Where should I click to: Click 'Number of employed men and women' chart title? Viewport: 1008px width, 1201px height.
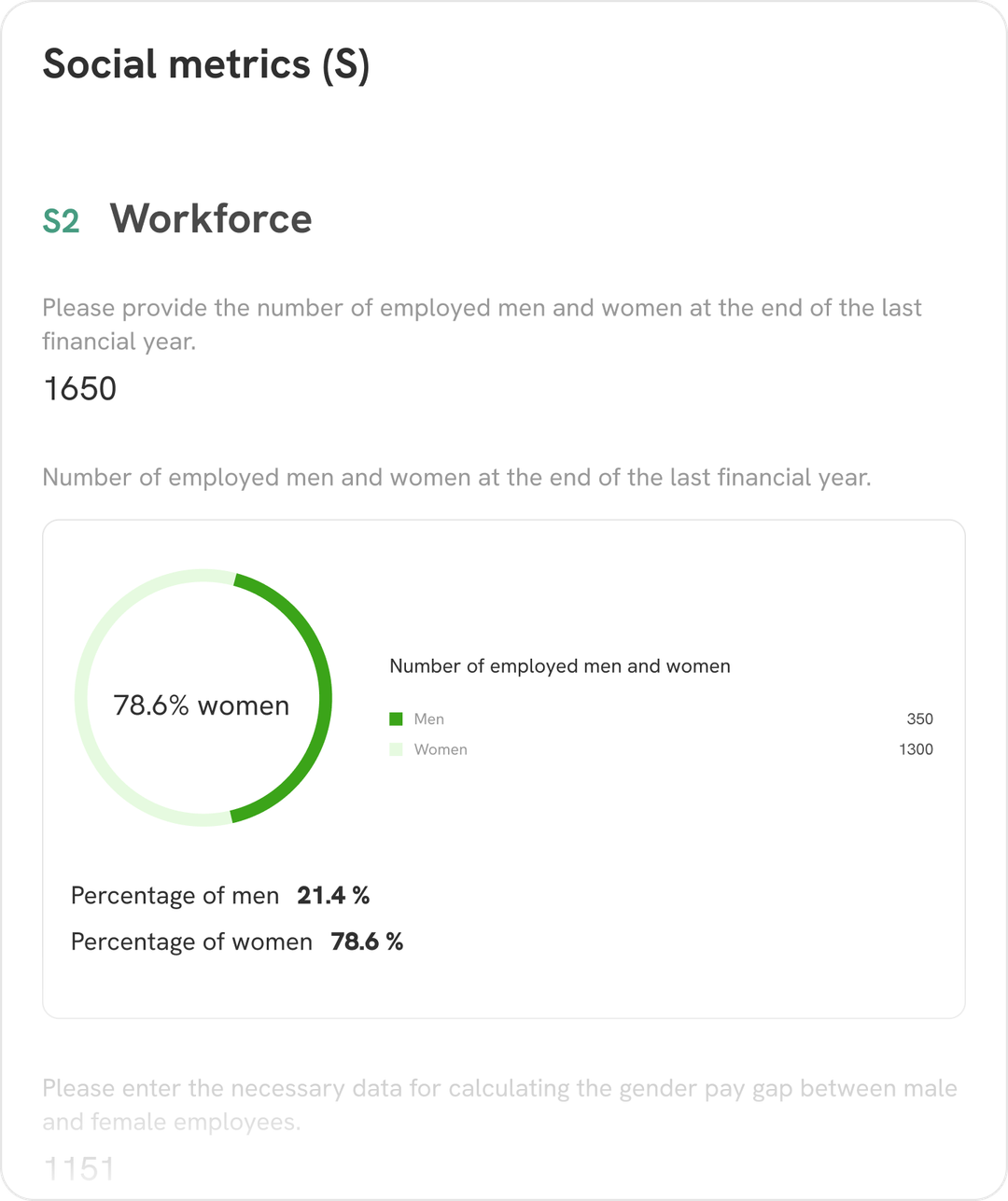[560, 666]
